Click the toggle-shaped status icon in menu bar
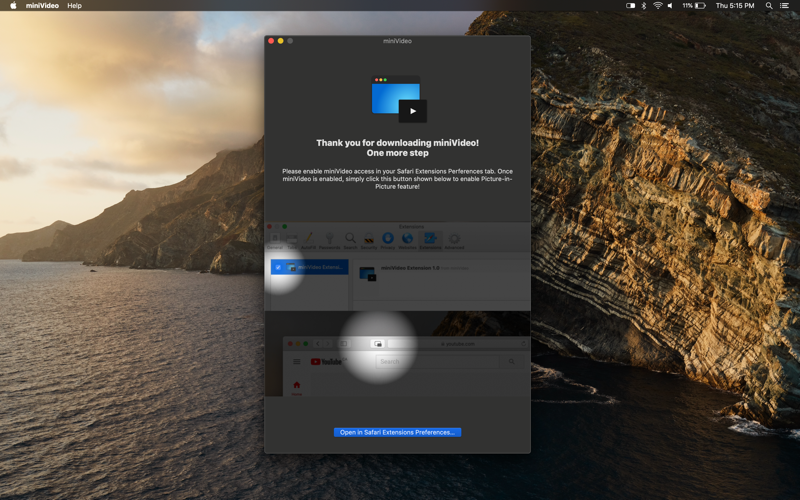The image size is (800, 500). coord(631,6)
